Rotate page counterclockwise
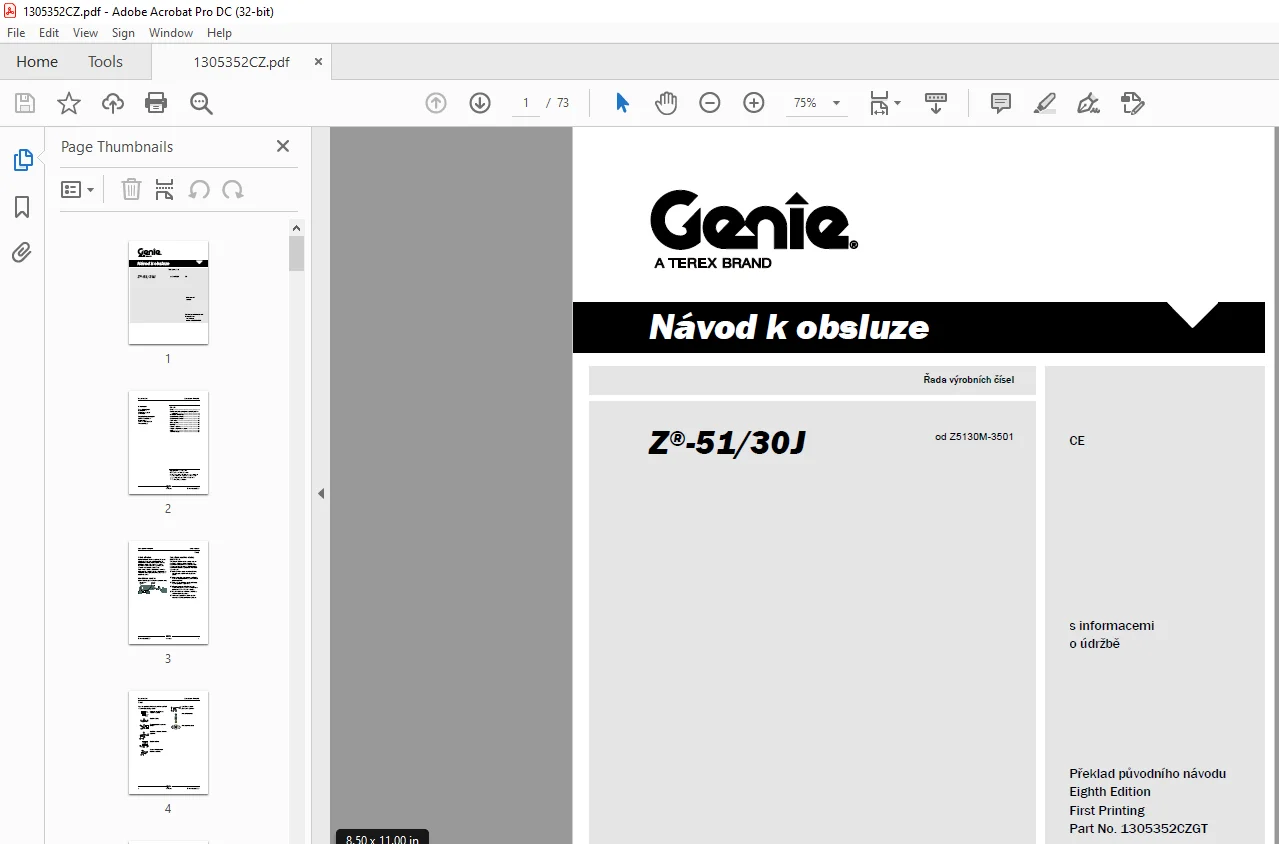Screen dimensions: 1279x844 pos(199,189)
